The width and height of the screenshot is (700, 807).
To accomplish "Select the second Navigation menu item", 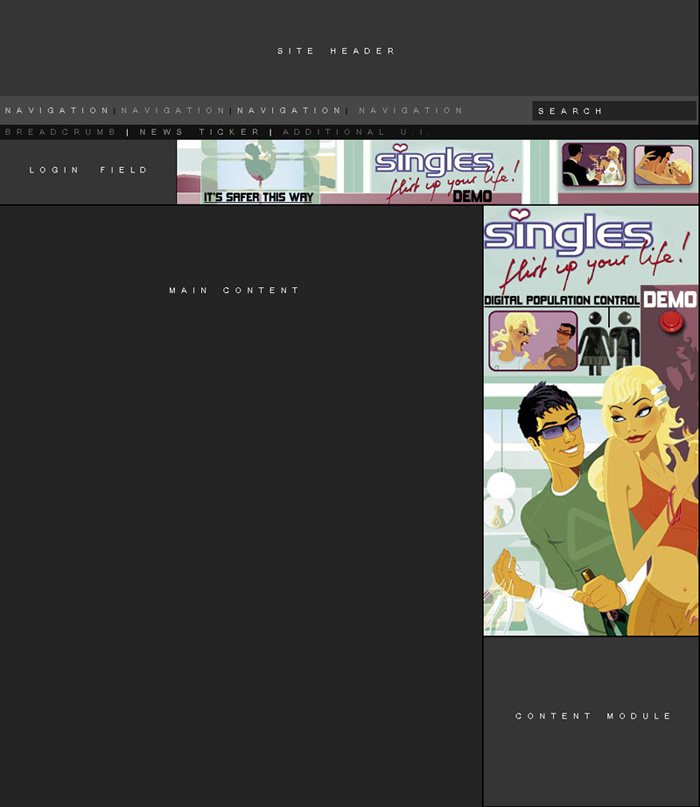I will [x=173, y=110].
